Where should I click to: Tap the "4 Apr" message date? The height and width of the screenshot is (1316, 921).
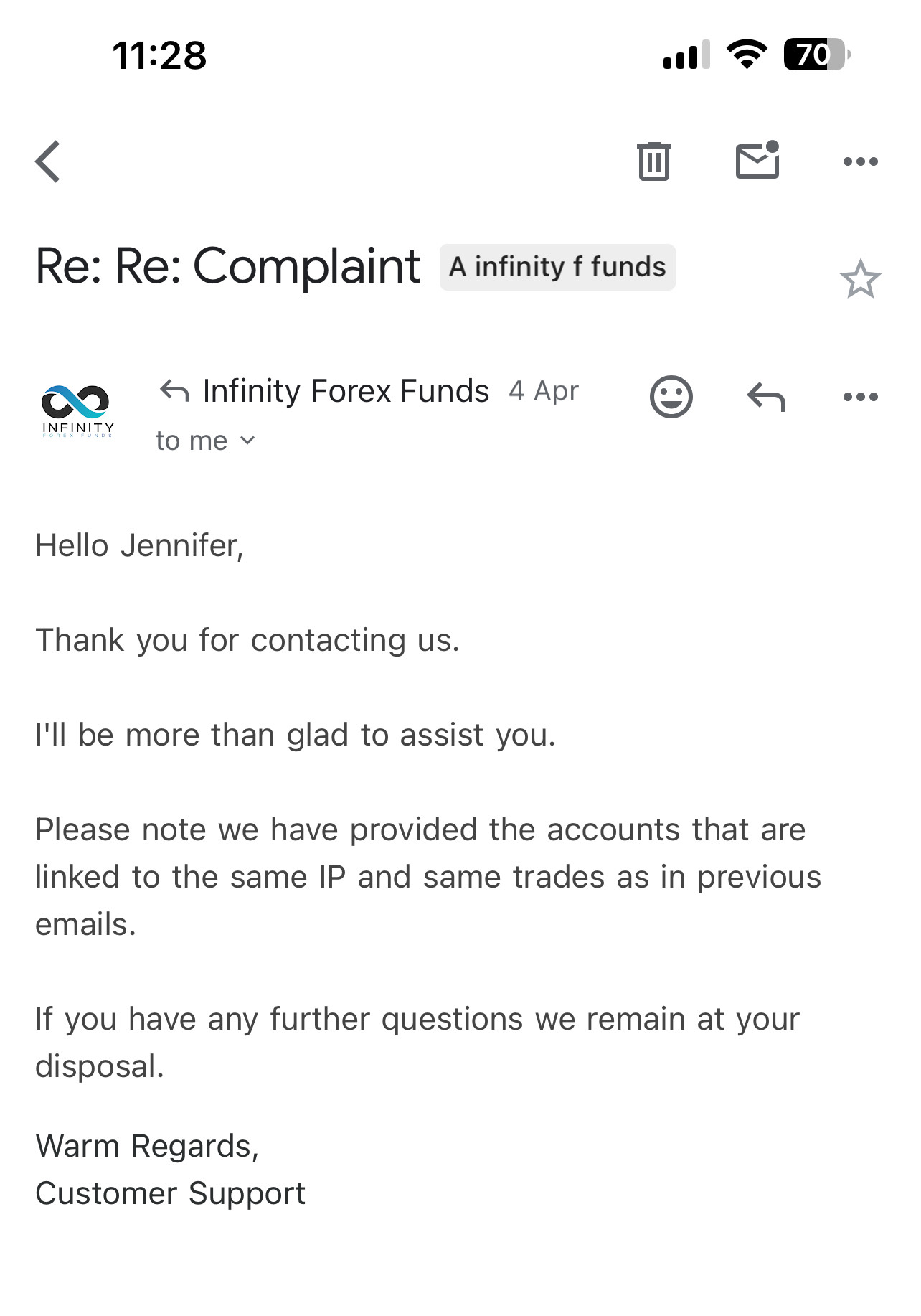pyautogui.click(x=544, y=391)
